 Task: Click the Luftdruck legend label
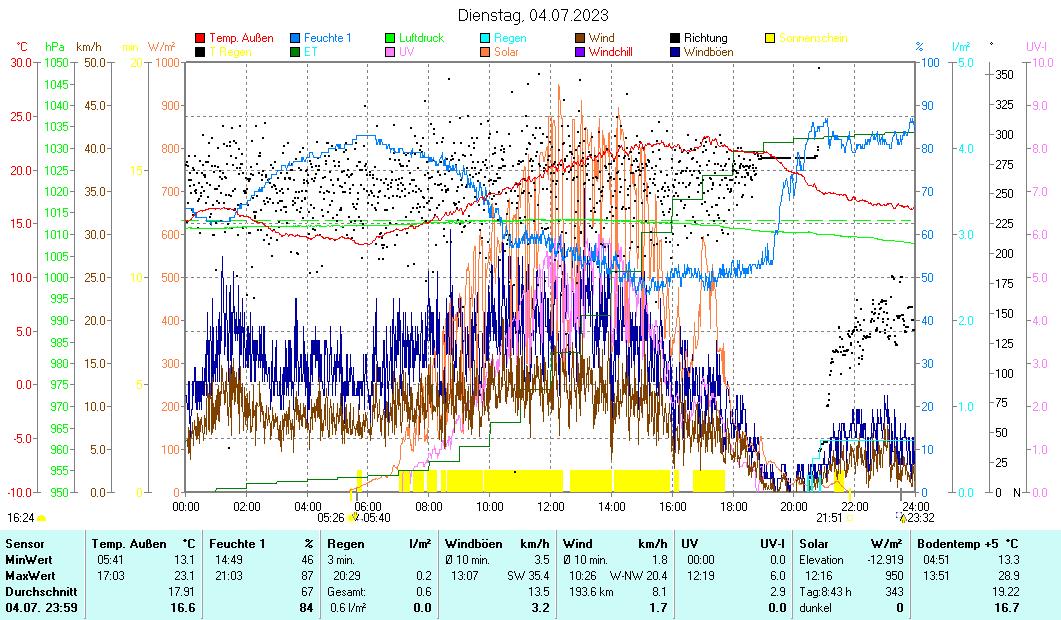[x=422, y=39]
